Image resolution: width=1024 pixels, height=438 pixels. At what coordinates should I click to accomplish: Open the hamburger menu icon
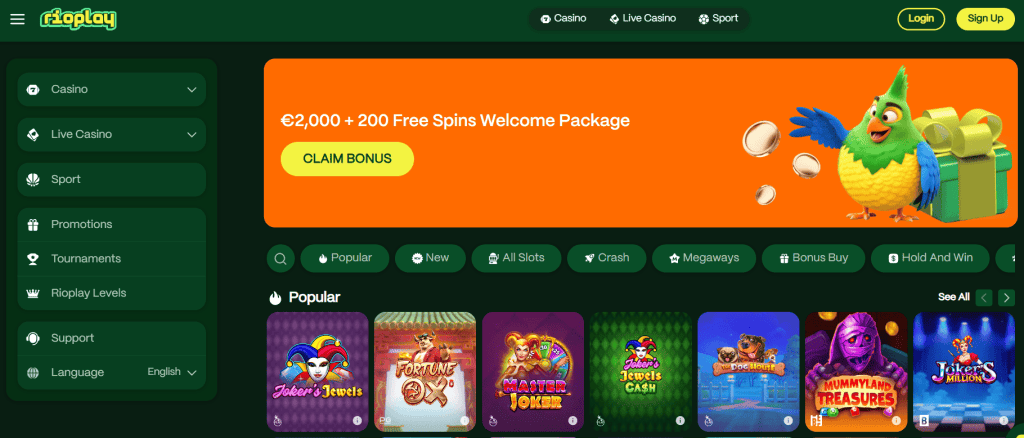point(18,19)
